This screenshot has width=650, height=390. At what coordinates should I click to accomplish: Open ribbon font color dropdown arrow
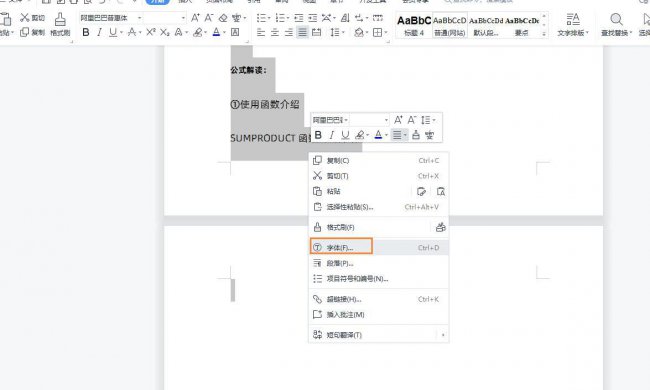(224, 32)
